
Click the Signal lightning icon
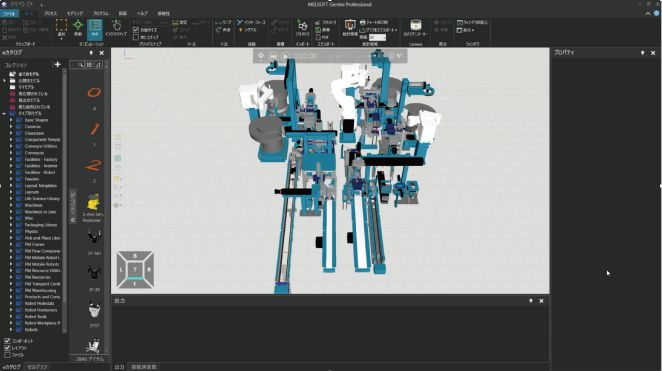tap(248, 30)
